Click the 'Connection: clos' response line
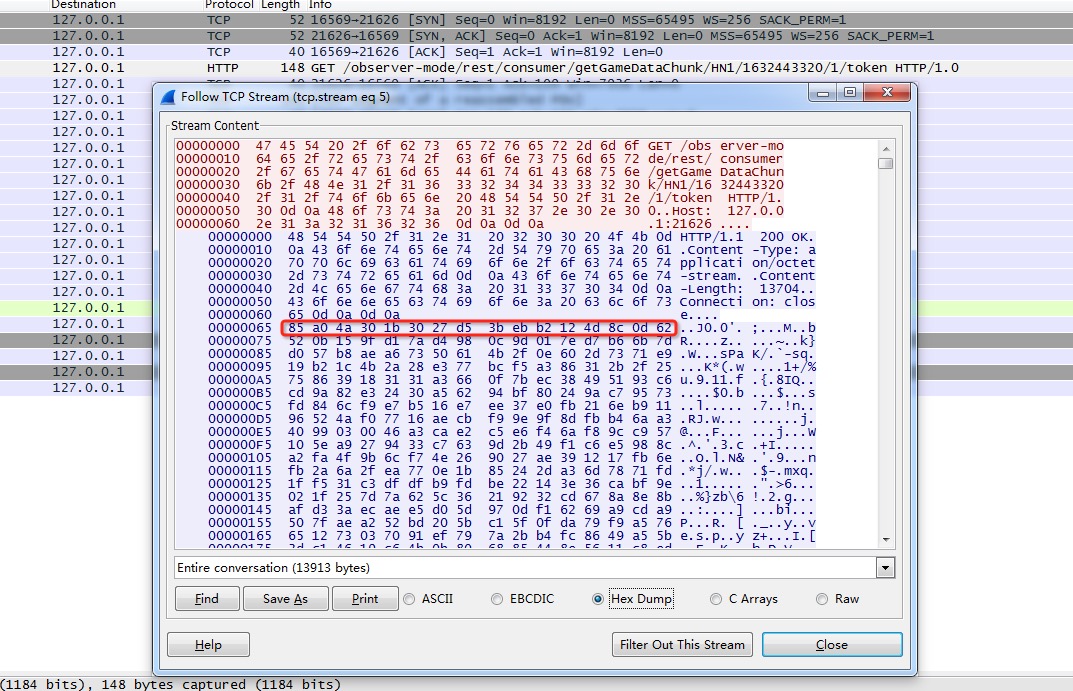The height and width of the screenshot is (691, 1073). pos(512,302)
